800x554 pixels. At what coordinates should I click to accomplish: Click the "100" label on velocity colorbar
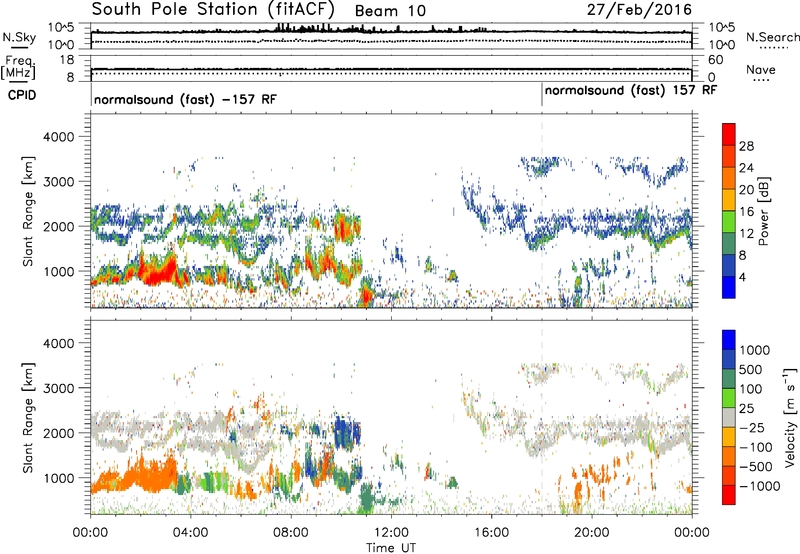pos(751,389)
